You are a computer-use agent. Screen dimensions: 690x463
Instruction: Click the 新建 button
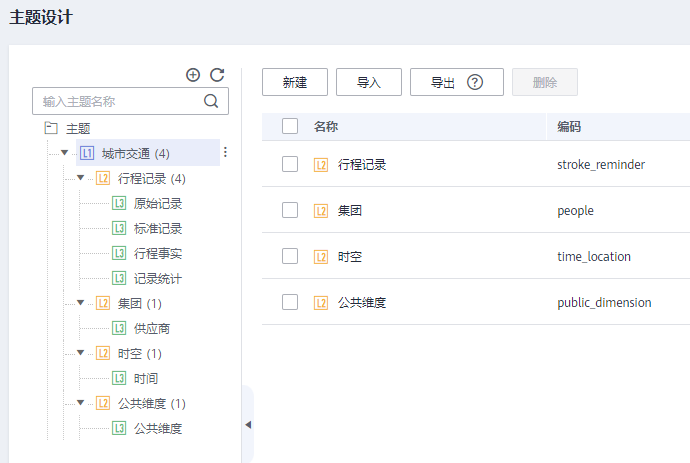coord(294,83)
